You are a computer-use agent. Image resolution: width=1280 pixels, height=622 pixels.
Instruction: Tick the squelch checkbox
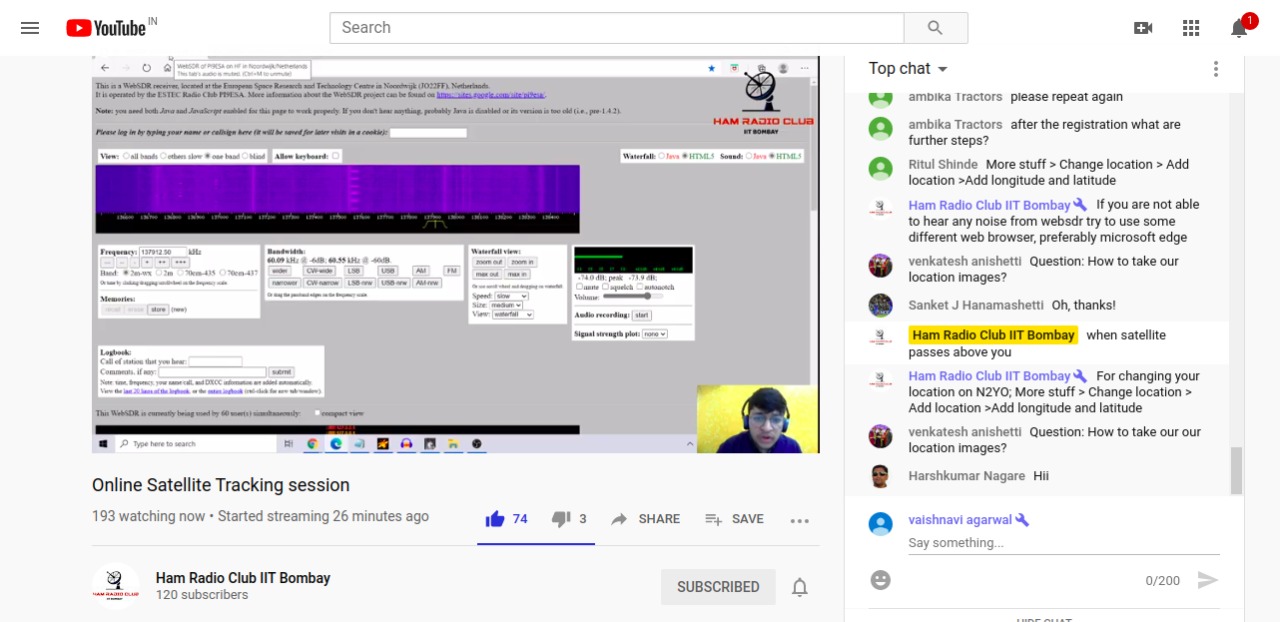[x=605, y=286]
